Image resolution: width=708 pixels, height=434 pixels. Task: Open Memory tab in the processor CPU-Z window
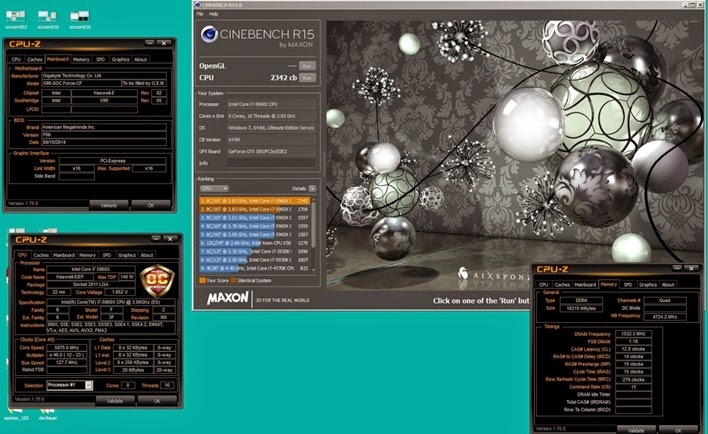pyautogui.click(x=87, y=255)
